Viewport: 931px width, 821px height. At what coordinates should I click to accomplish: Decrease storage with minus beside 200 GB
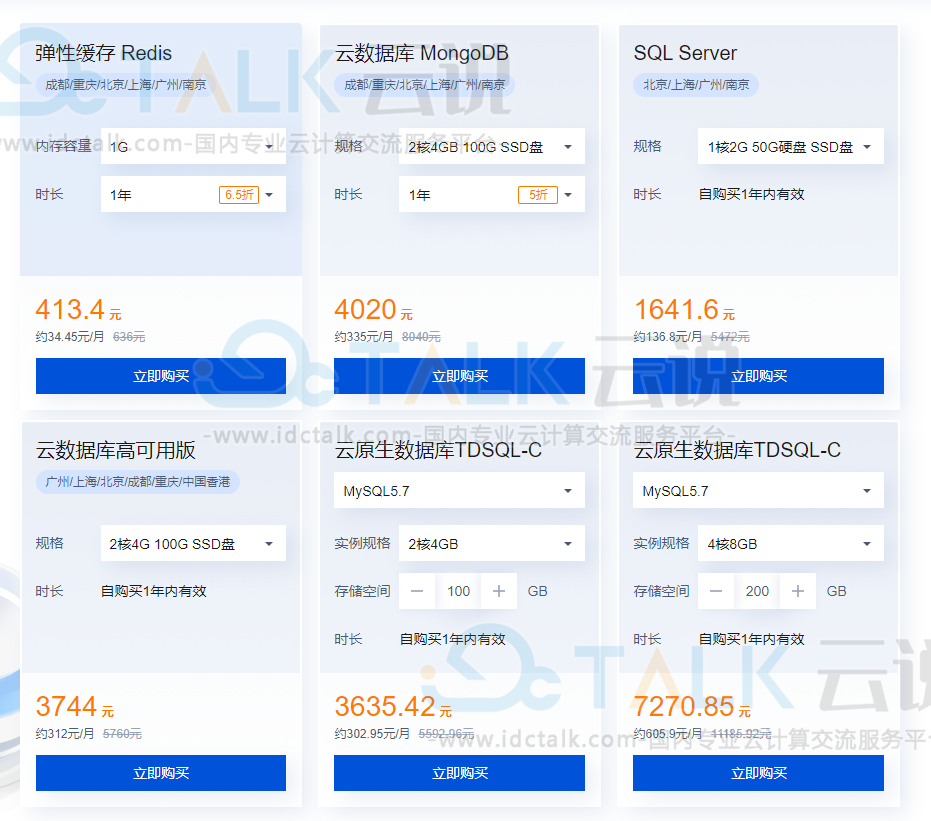(x=716, y=591)
